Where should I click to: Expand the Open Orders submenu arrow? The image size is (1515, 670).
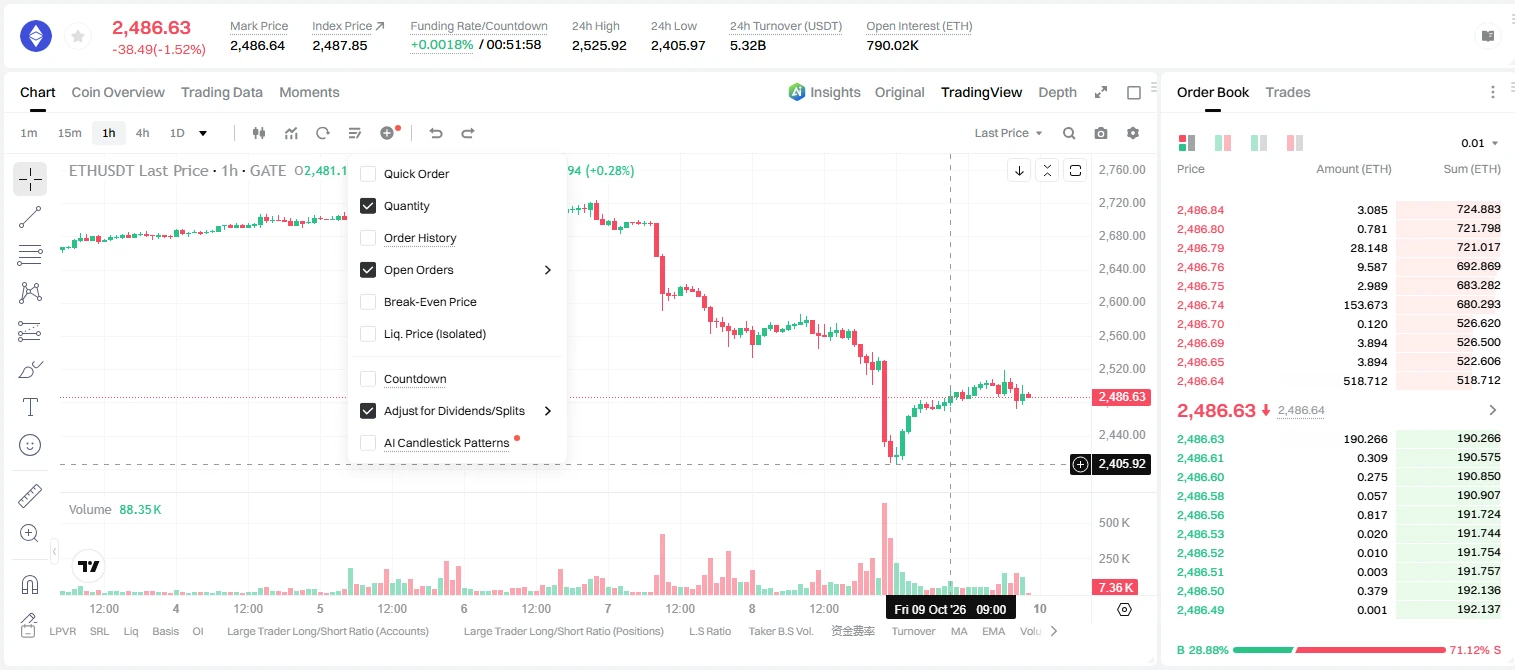pos(548,270)
